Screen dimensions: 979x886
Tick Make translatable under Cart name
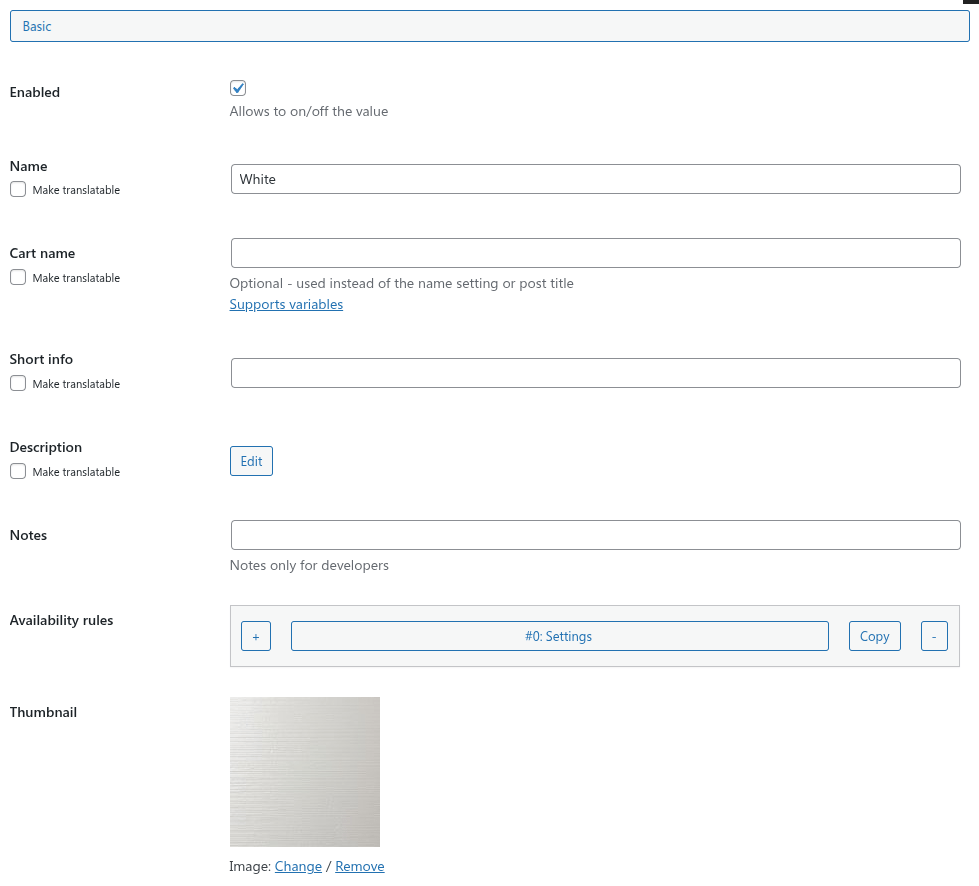(x=18, y=277)
